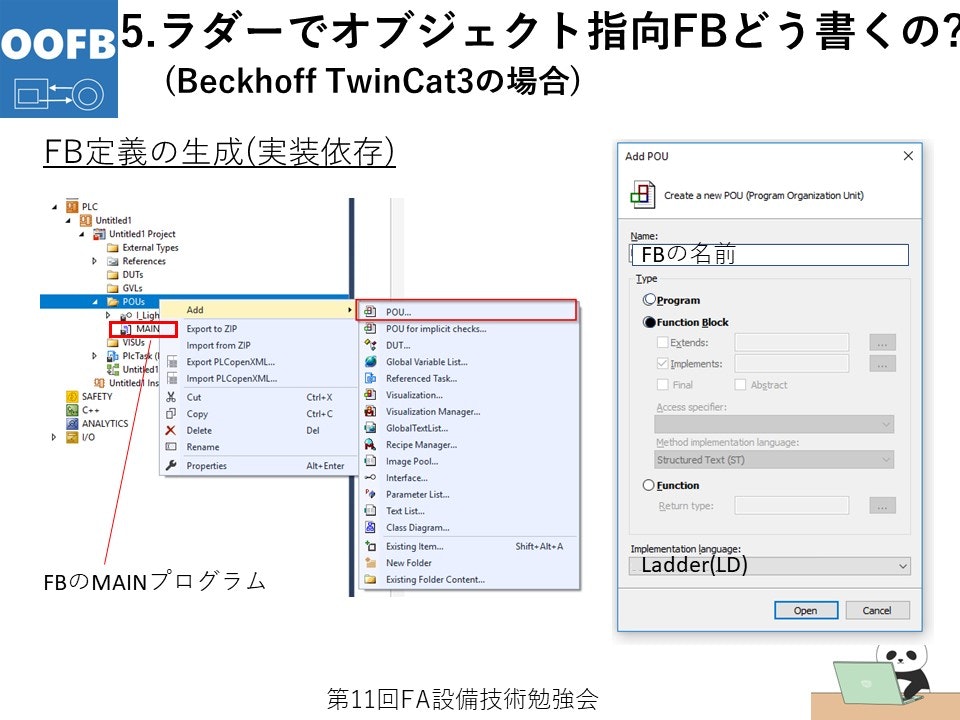The width and height of the screenshot is (960, 720).
Task: Click the Class Diagram icon
Action: tap(370, 527)
